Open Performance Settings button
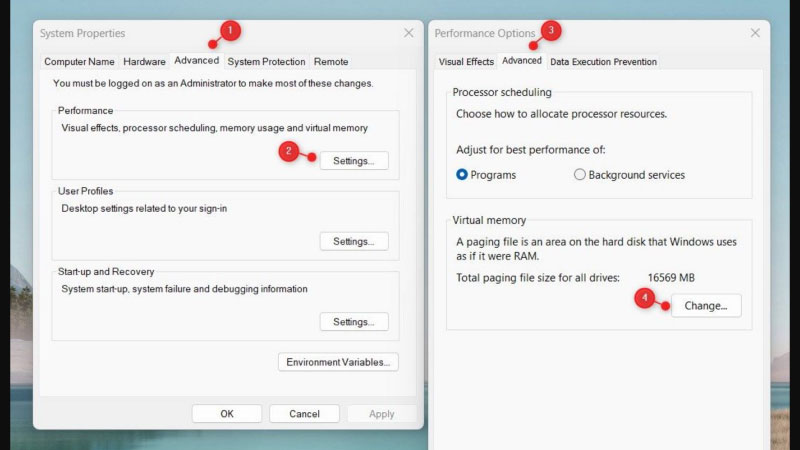800x450 pixels. (354, 160)
